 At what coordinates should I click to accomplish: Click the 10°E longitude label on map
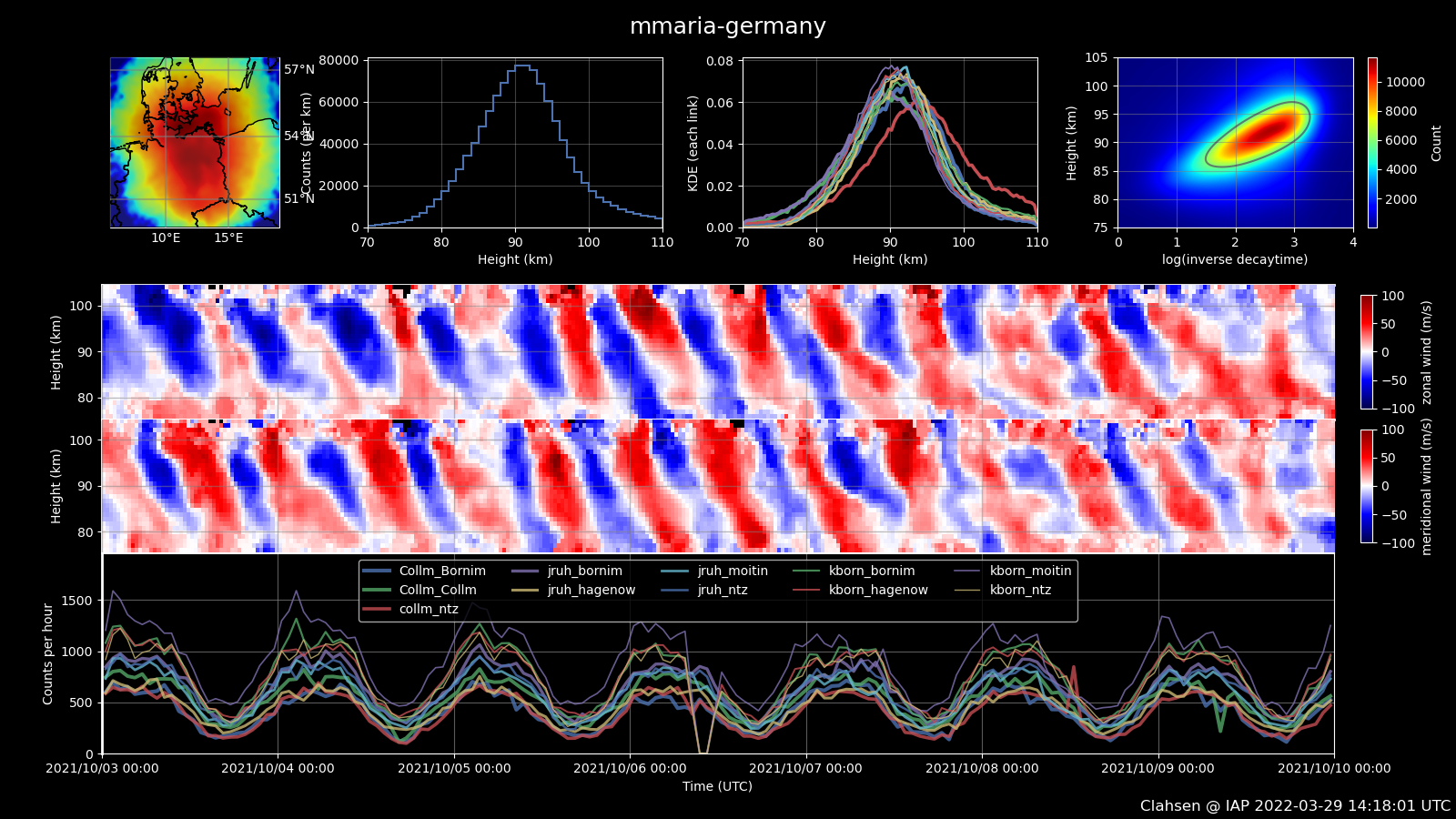166,238
